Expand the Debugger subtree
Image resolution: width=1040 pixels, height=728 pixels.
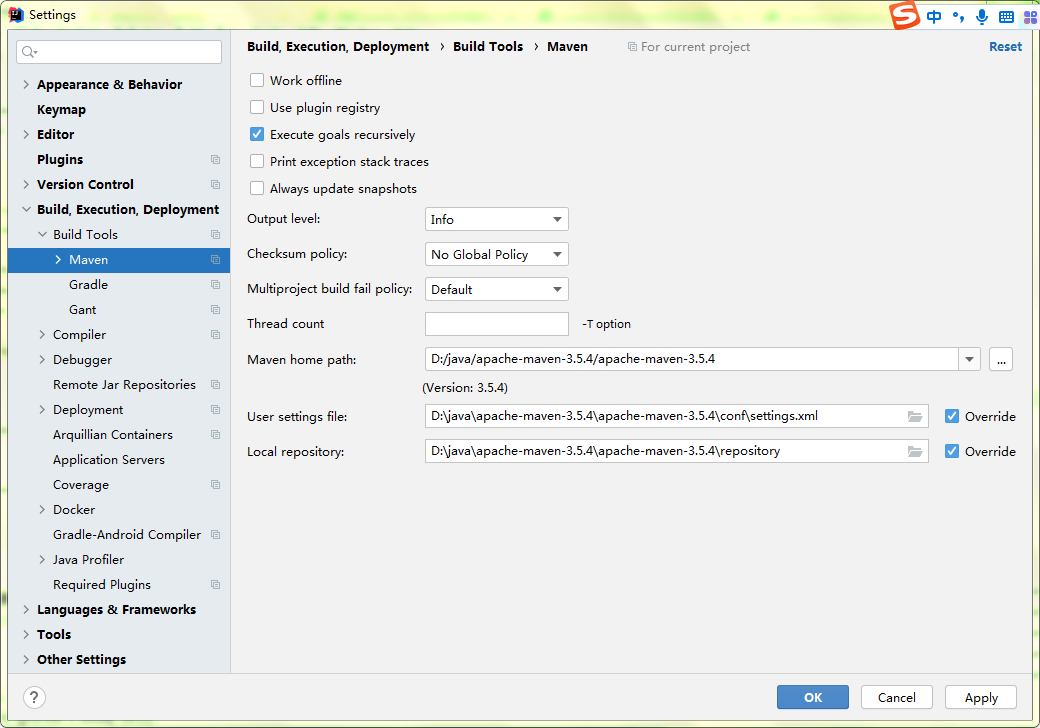[42, 359]
